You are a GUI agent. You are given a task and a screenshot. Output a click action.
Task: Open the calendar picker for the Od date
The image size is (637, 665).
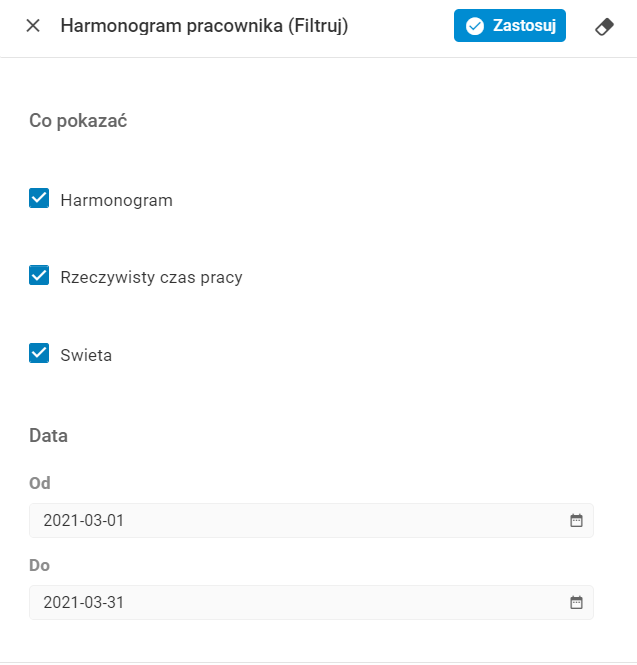point(576,520)
